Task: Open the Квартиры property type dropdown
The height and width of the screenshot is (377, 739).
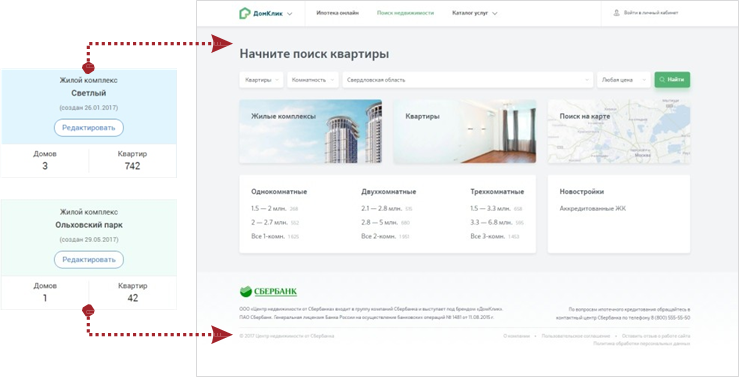Action: [262, 80]
